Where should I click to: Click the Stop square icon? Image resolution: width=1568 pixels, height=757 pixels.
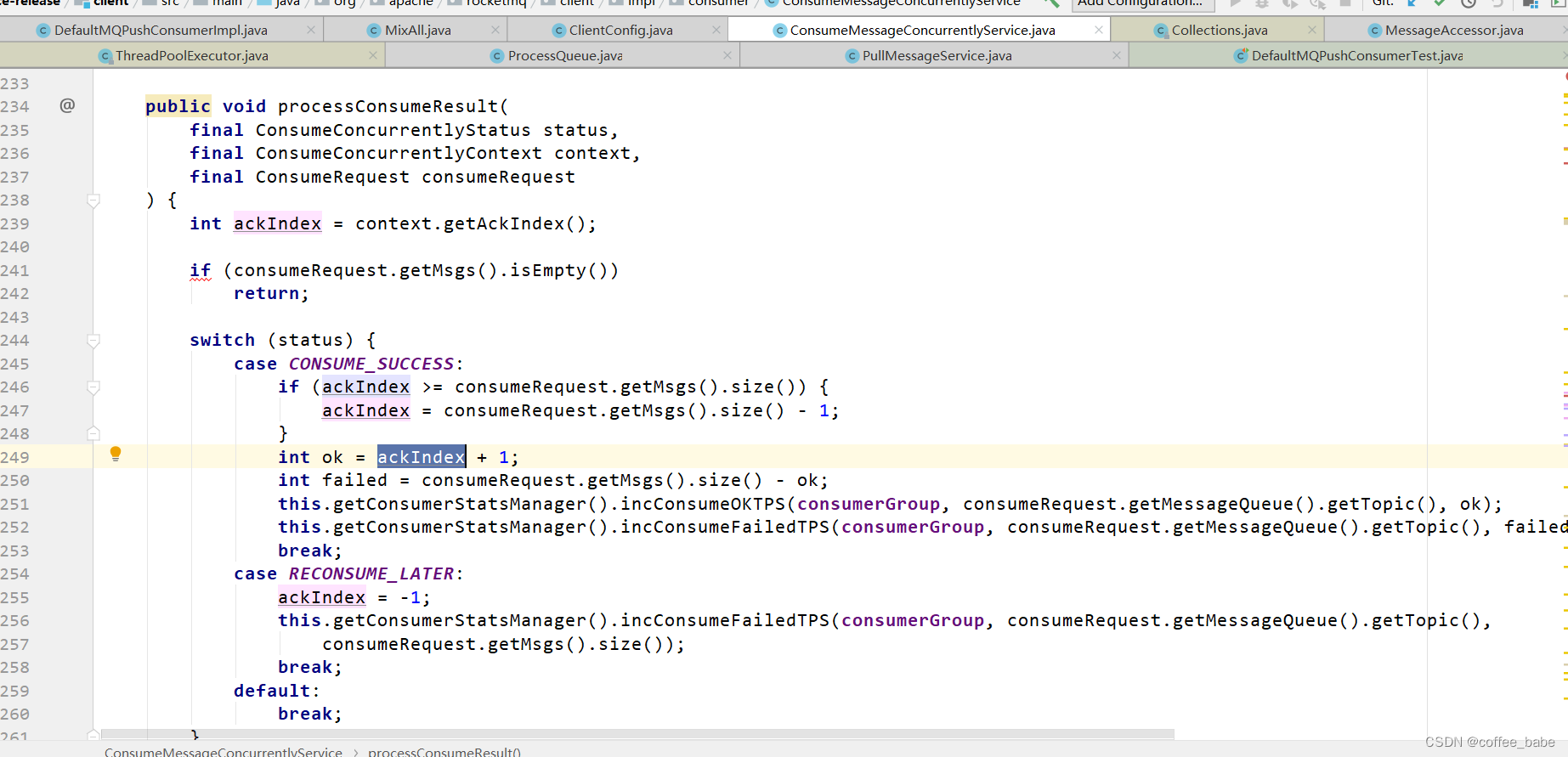point(1345,3)
